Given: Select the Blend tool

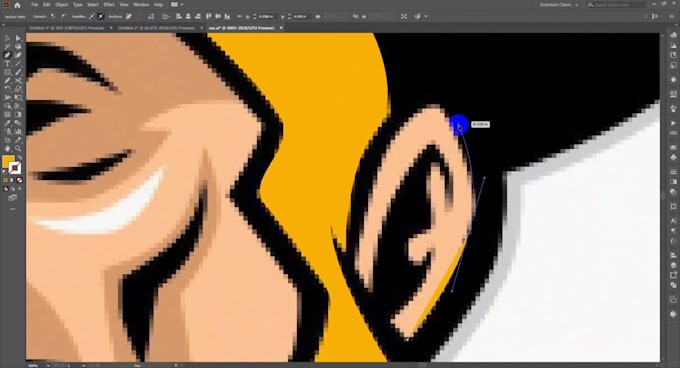Looking at the screenshot, I should click(x=18, y=123).
